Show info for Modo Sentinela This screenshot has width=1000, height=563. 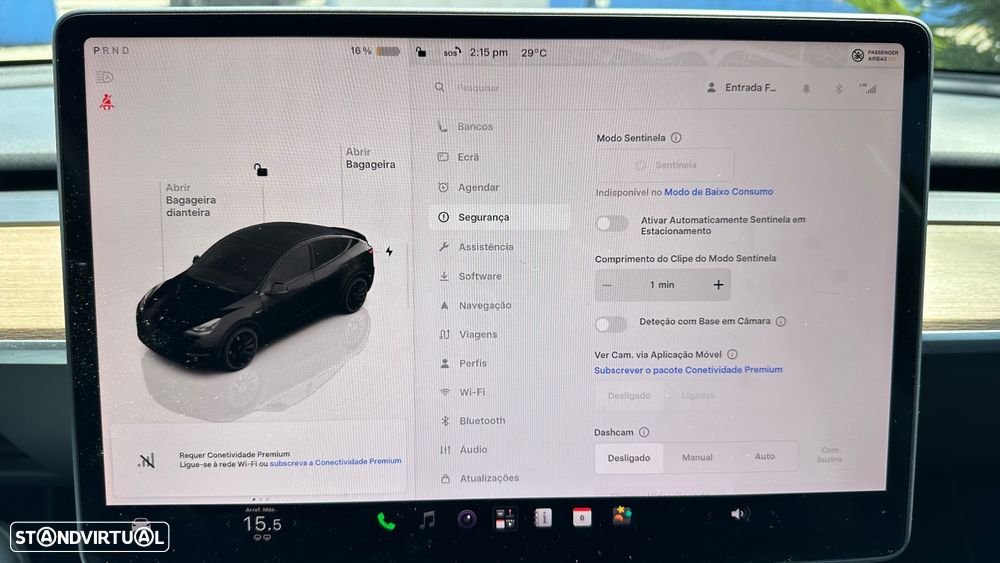(676, 138)
